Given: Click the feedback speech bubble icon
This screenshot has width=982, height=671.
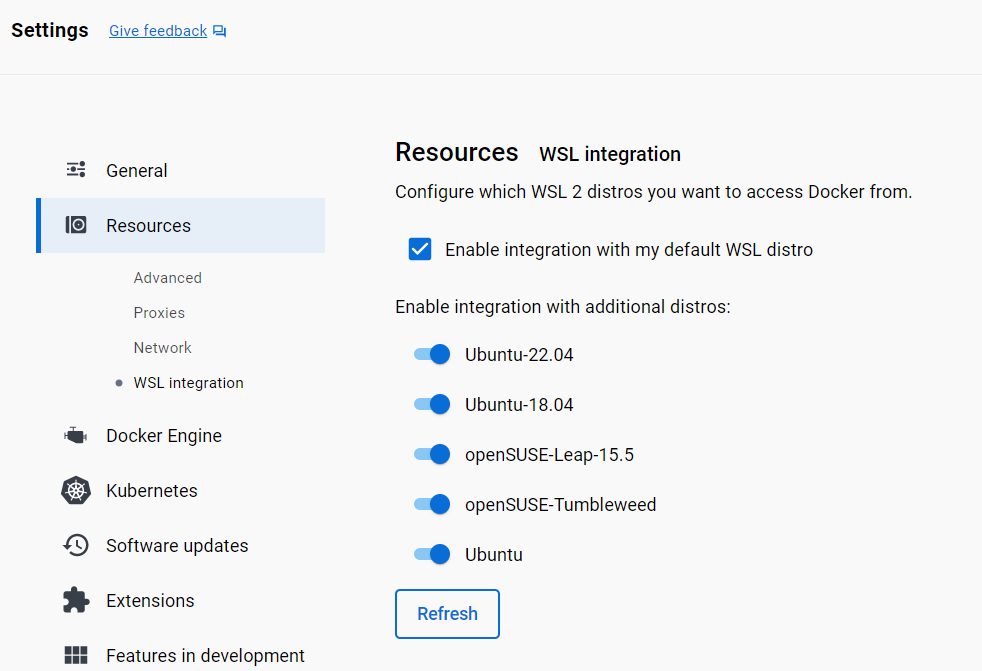Looking at the screenshot, I should (x=220, y=32).
